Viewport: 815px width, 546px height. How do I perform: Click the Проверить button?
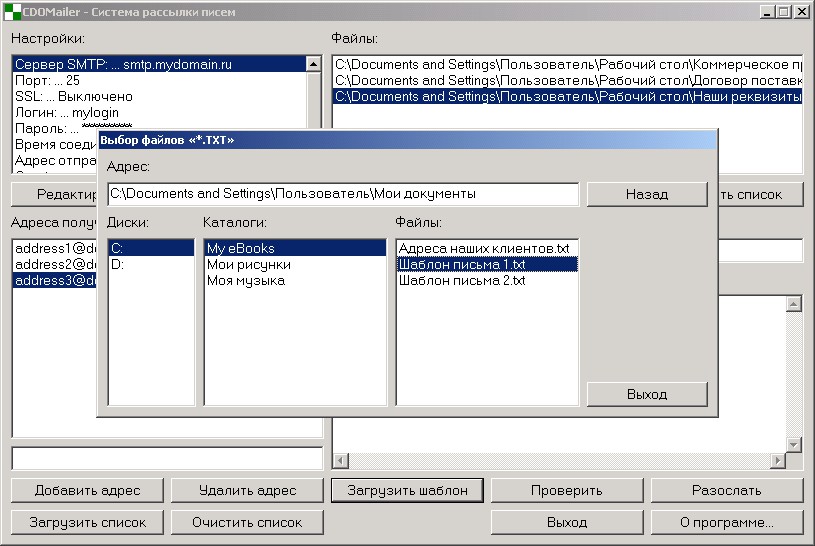567,490
